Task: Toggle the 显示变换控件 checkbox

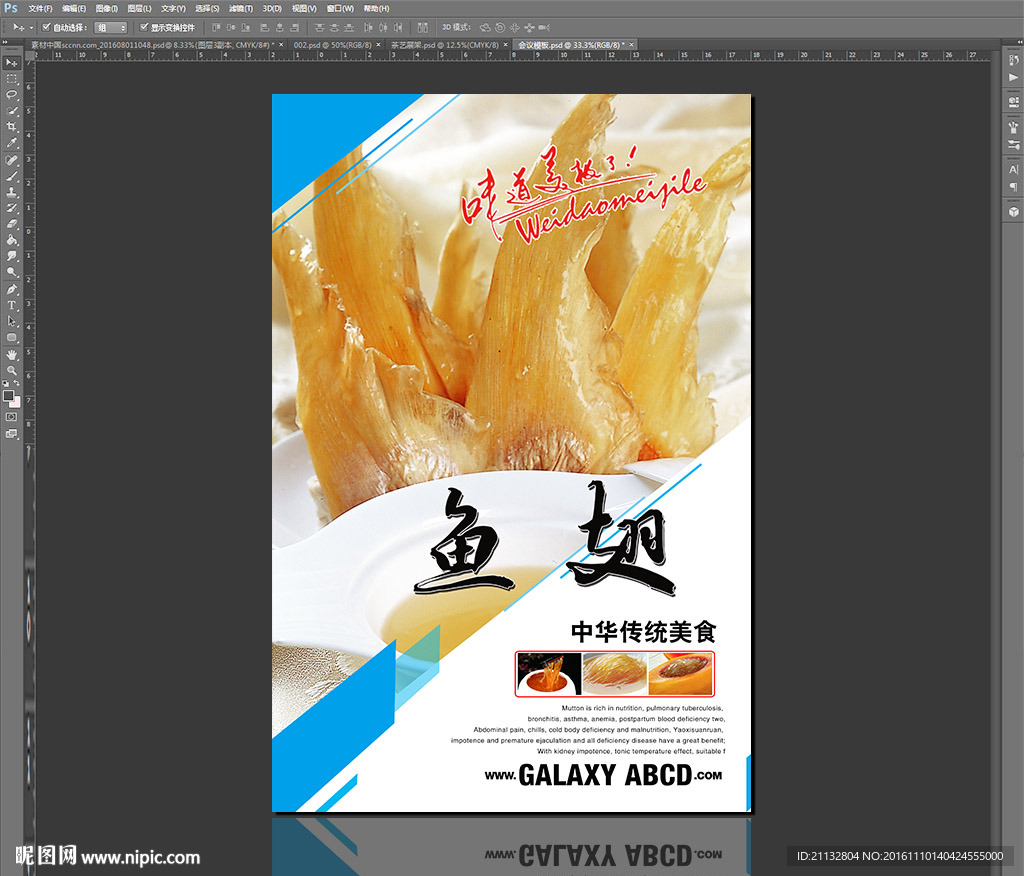Action: [144, 27]
